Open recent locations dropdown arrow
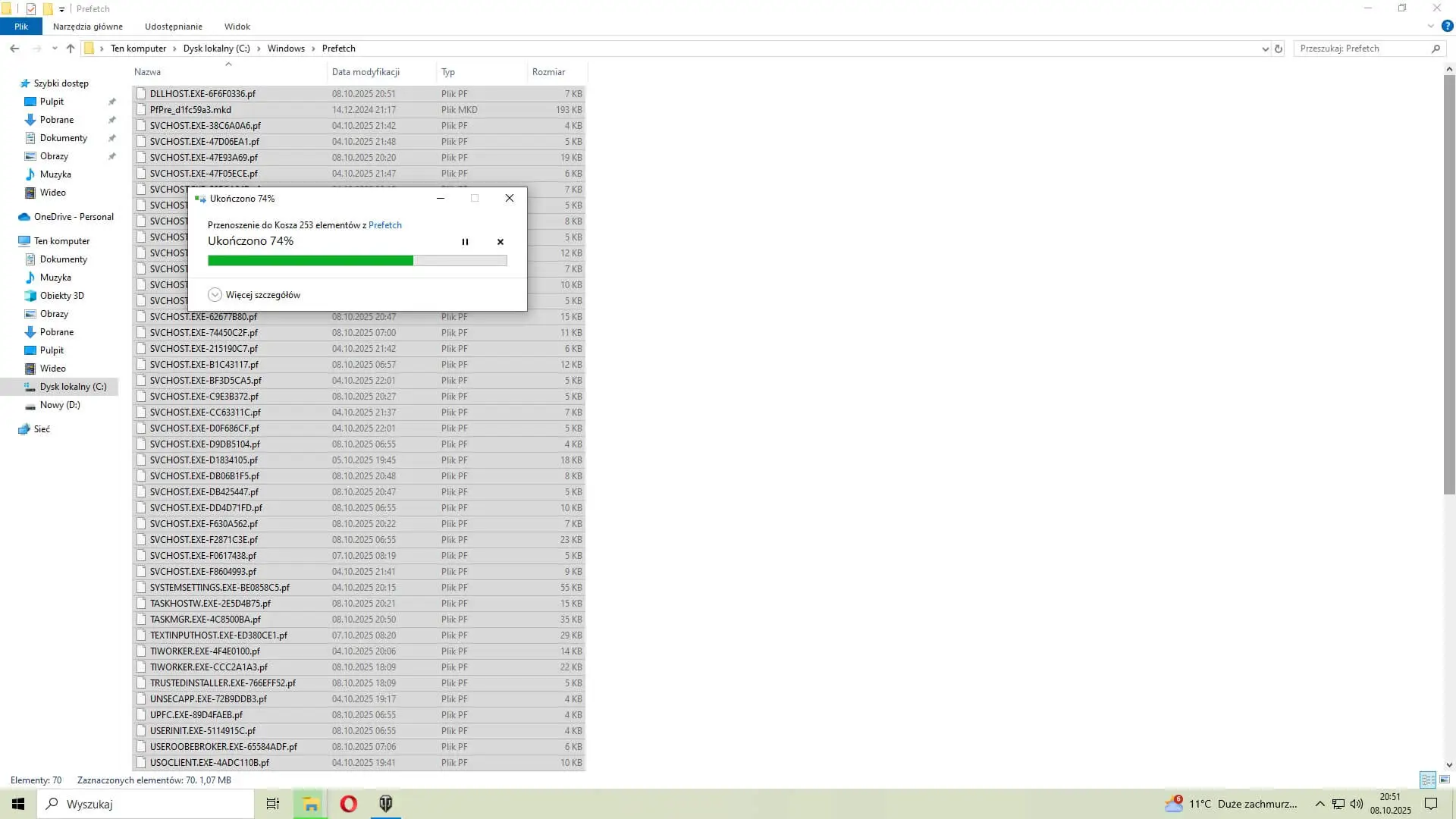This screenshot has width=1456, height=819. click(55, 49)
